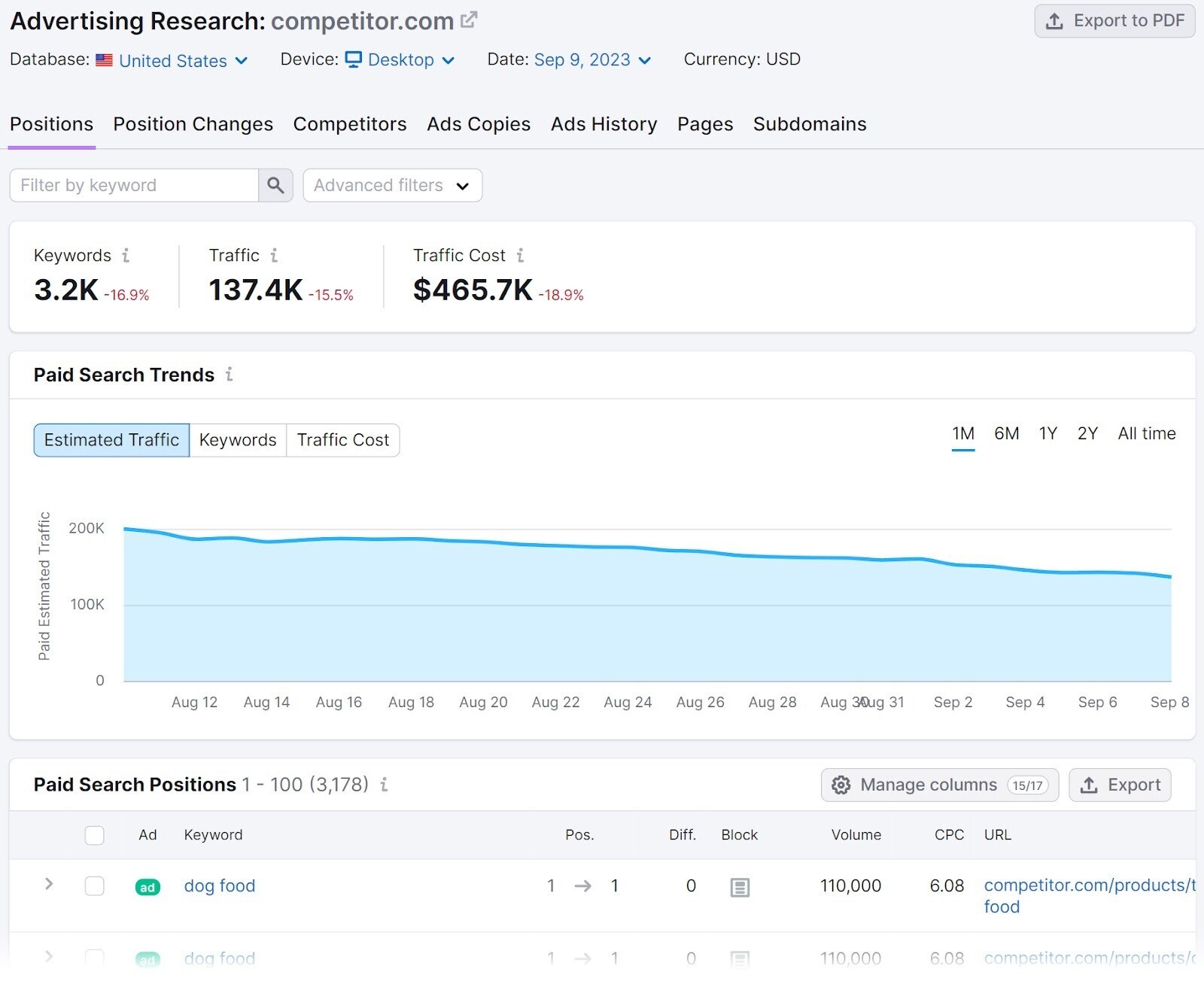
Task: Click the search magnifier icon next to keyword filter
Action: pos(275,185)
